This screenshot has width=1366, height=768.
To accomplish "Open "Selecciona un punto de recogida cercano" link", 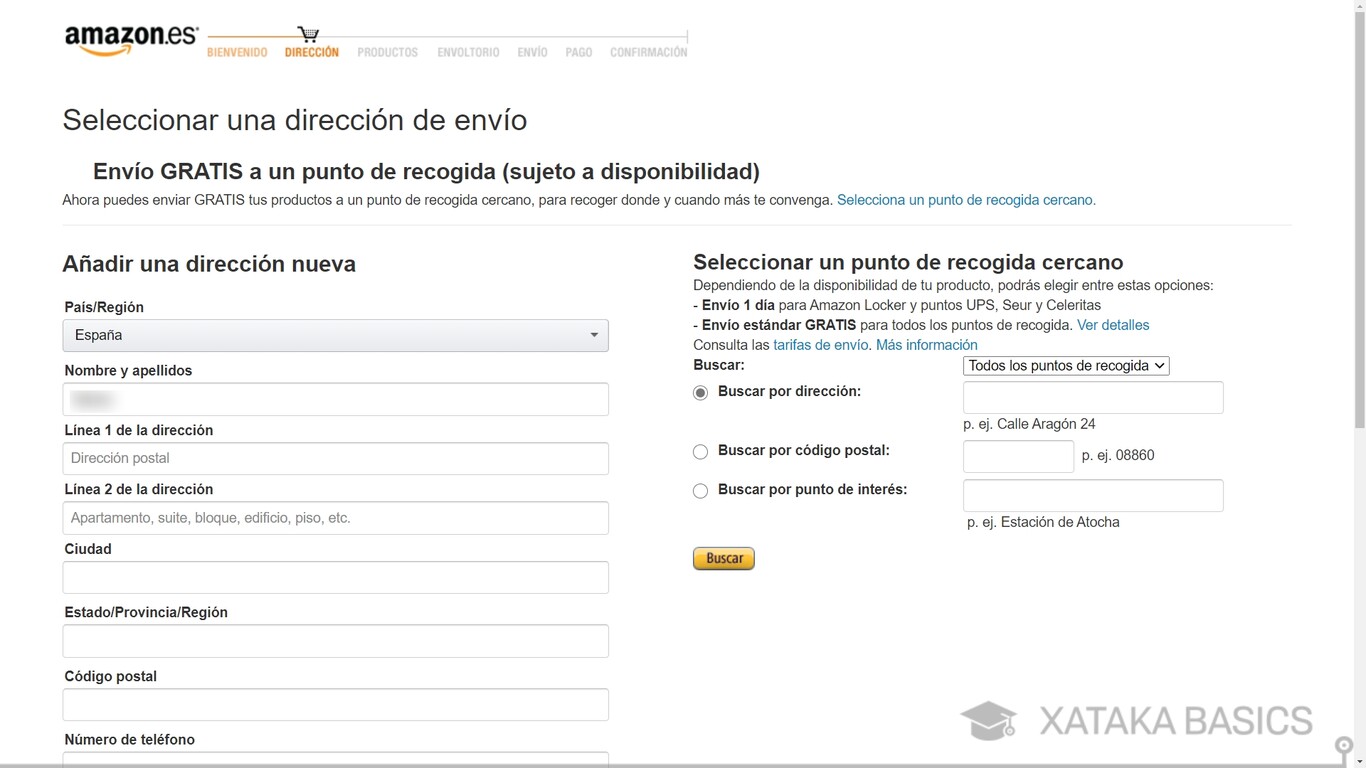I will tap(963, 199).
